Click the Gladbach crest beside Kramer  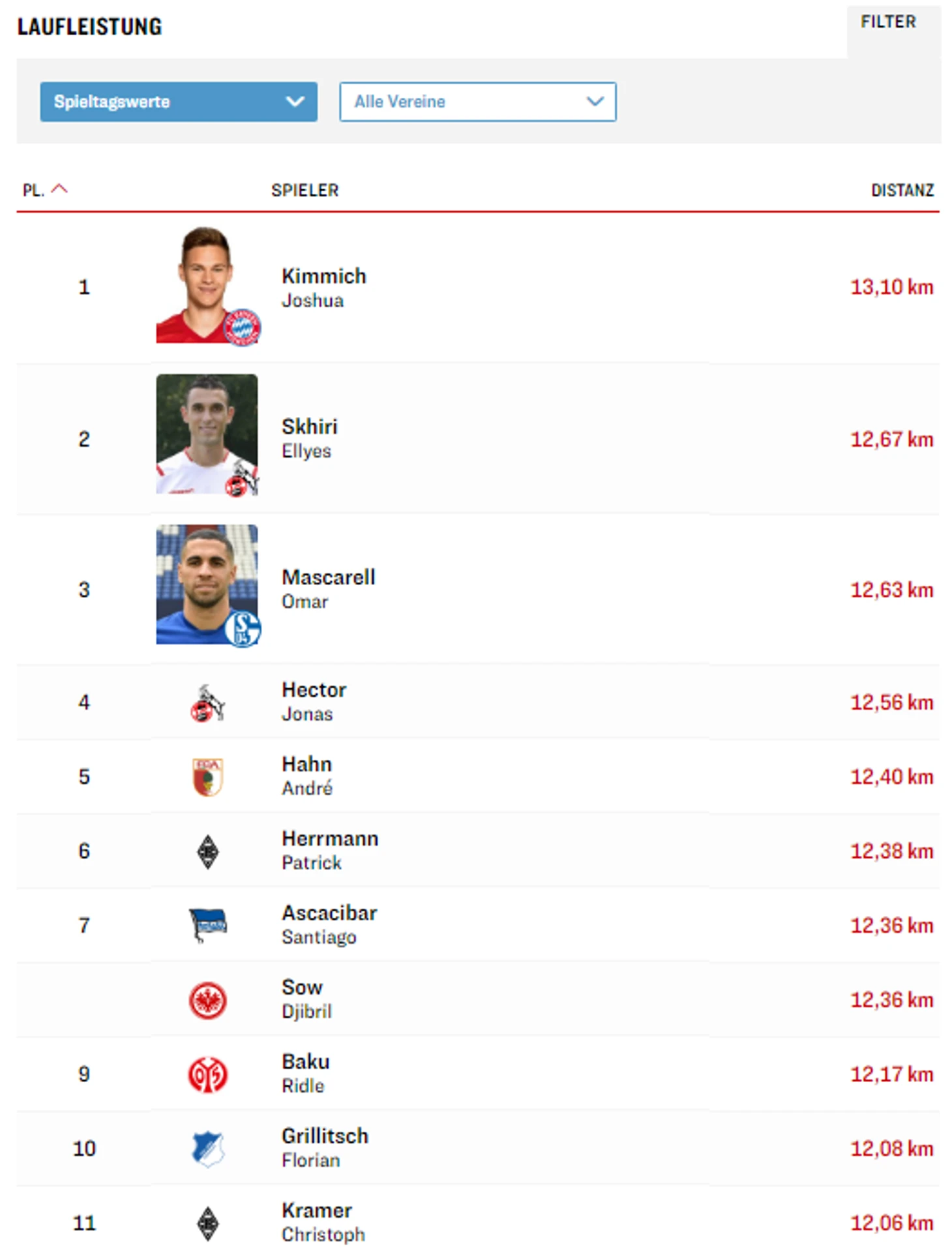[207, 1223]
